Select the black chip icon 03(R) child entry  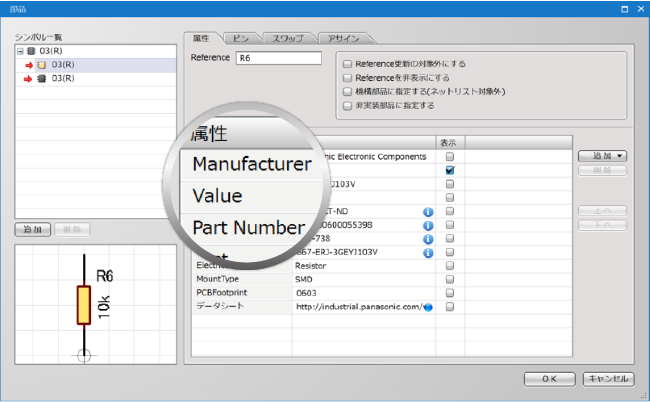point(41,79)
